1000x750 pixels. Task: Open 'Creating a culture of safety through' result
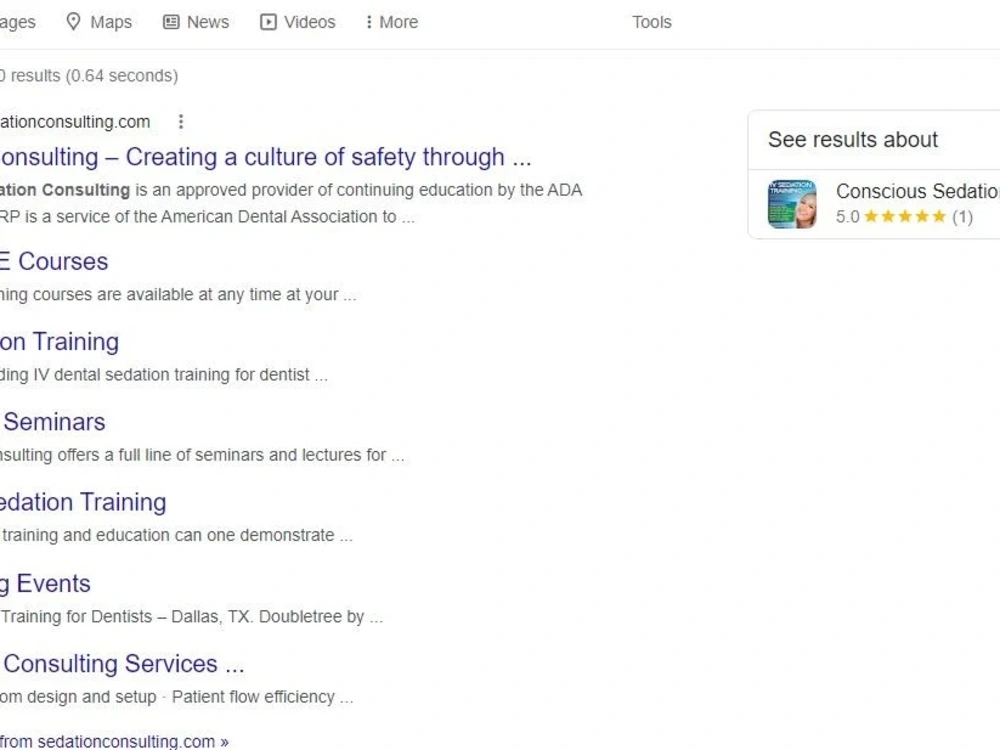click(265, 157)
